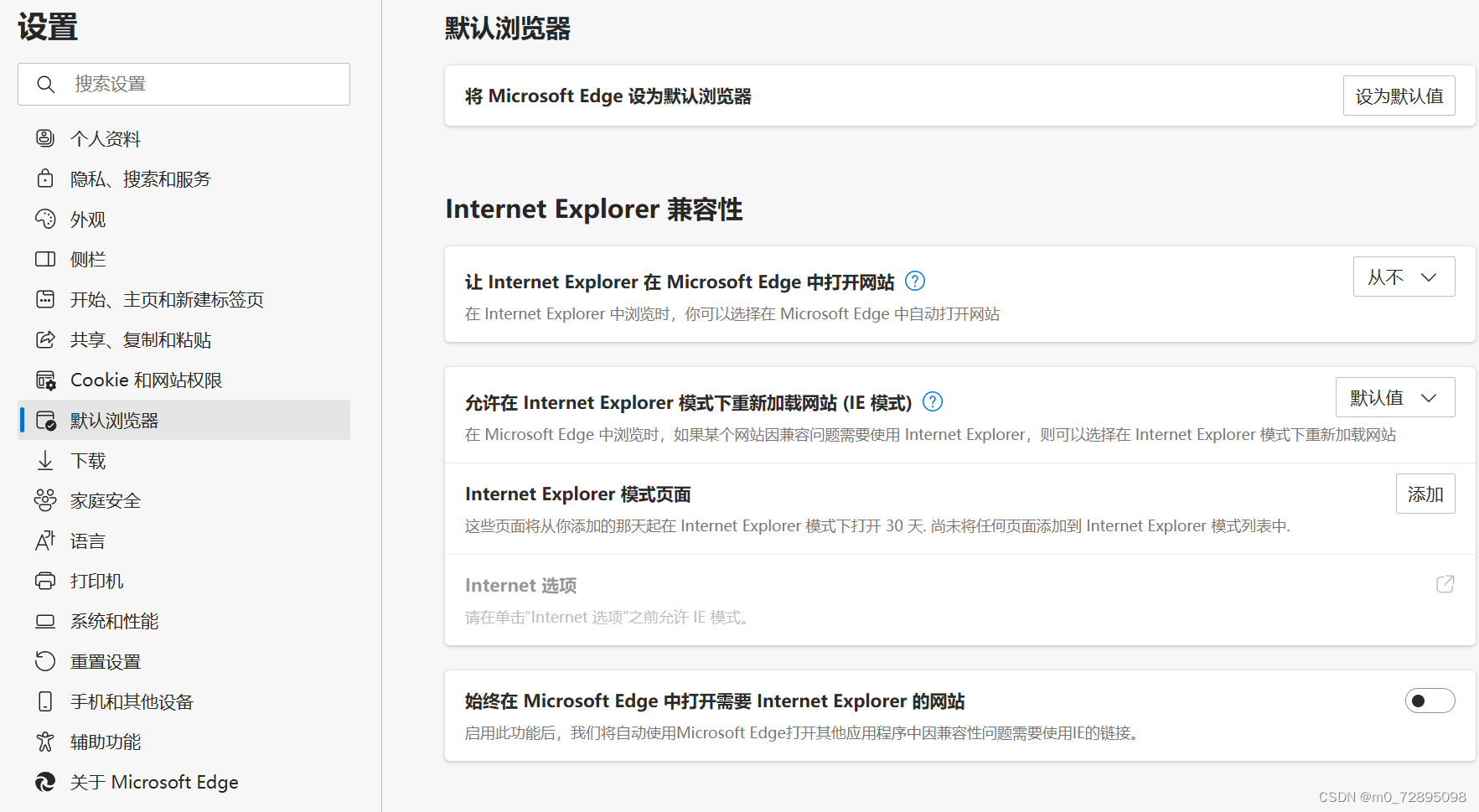
Task: Click the Internet Explorer 模式页面 label
Action: (x=578, y=494)
